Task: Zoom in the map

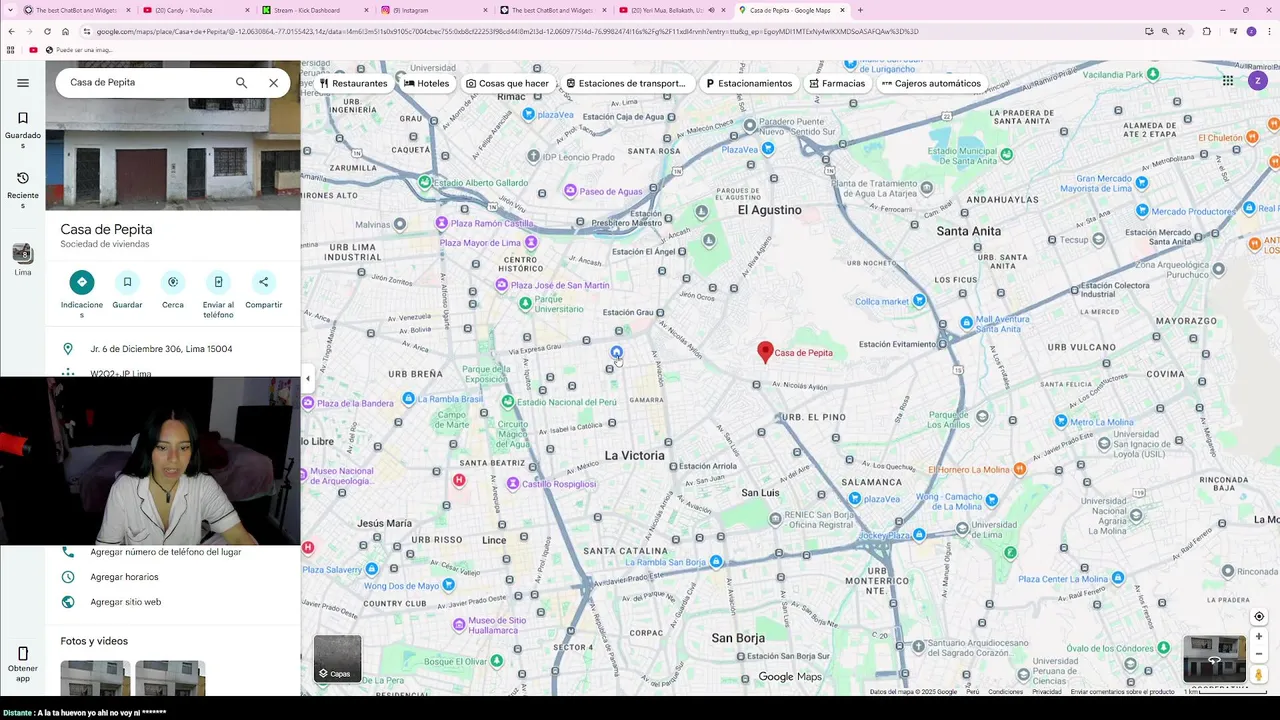Action: pos(1259,637)
